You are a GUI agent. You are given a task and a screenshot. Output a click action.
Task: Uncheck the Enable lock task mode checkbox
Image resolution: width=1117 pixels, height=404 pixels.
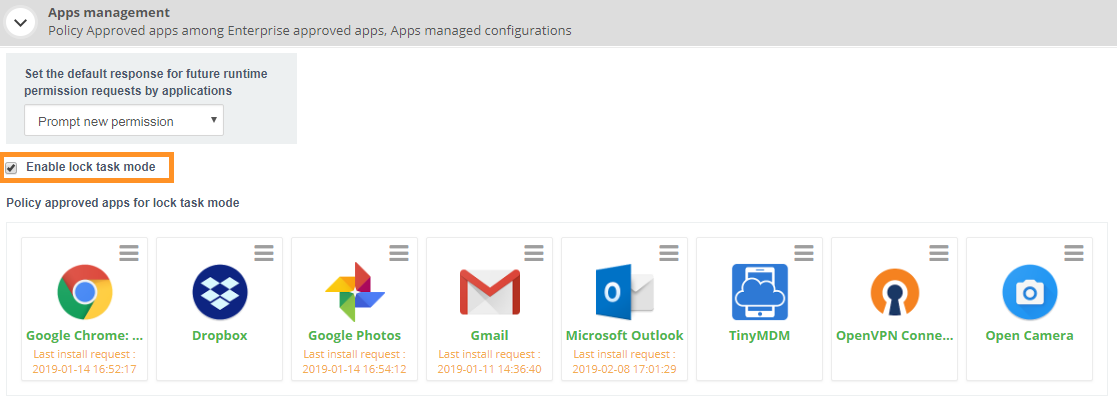coord(11,168)
